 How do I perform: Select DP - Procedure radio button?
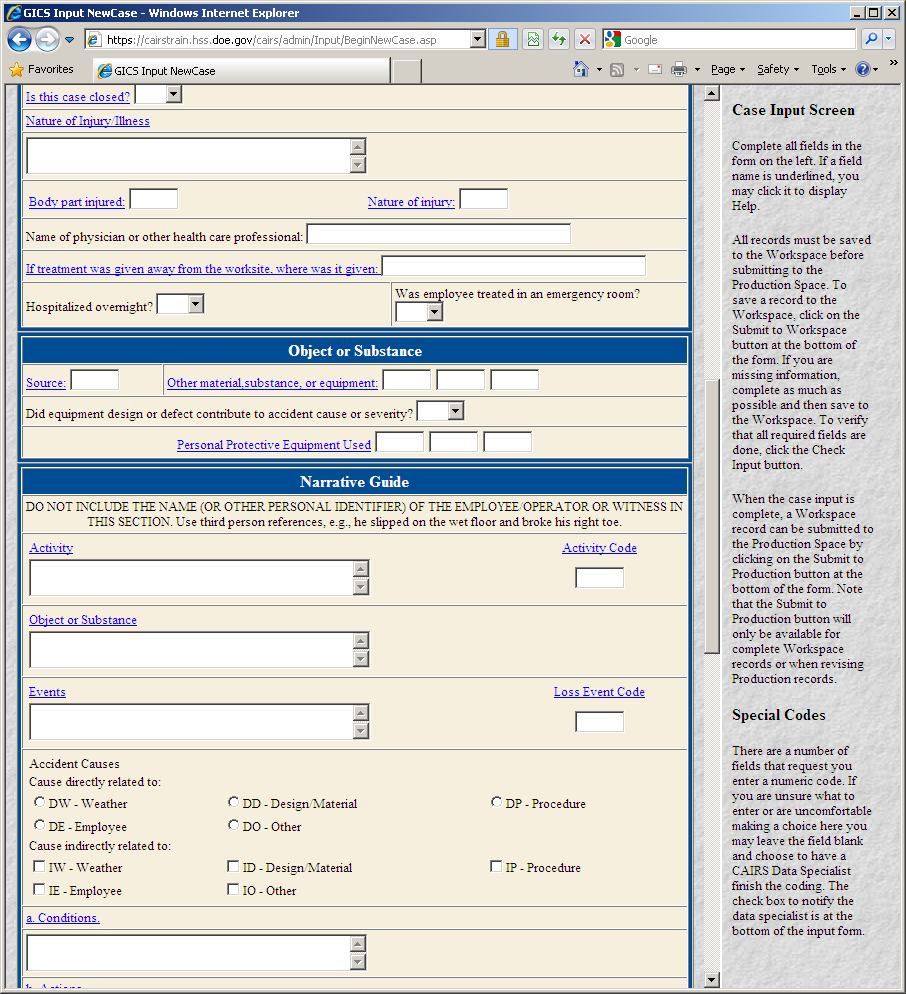[x=496, y=802]
